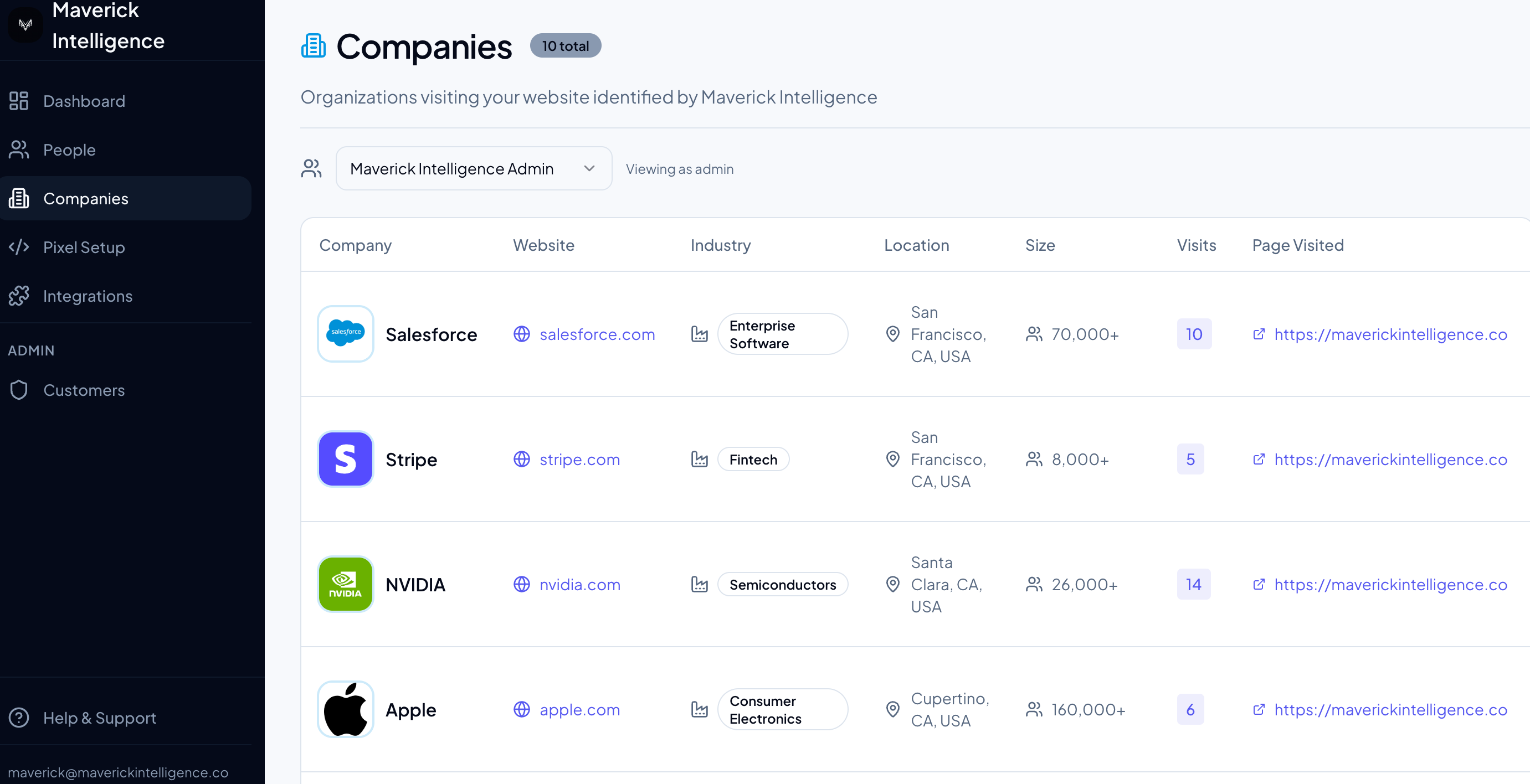The height and width of the screenshot is (784, 1530).
Task: Click the Dashboard sidebar icon
Action: coord(18,100)
